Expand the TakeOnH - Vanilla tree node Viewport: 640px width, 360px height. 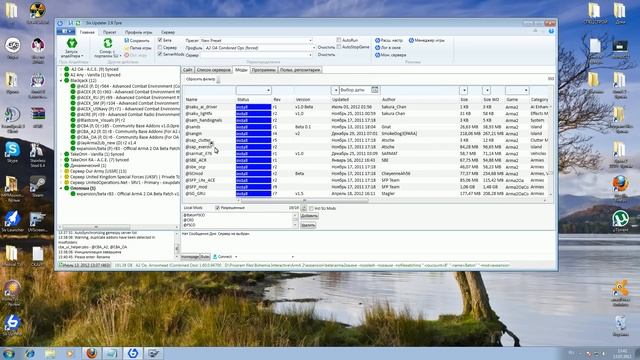coord(61,154)
